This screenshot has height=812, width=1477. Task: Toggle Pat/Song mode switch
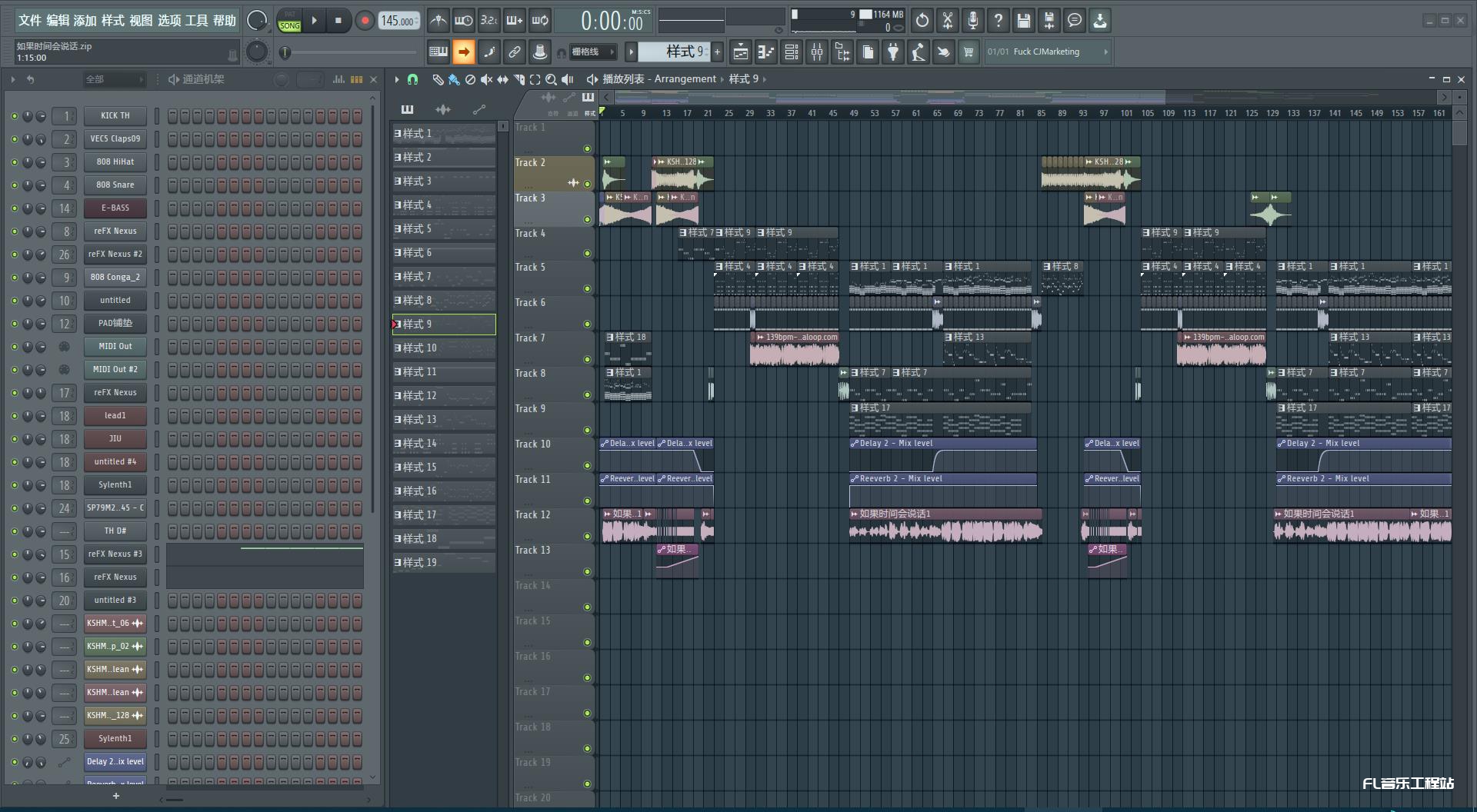click(289, 21)
